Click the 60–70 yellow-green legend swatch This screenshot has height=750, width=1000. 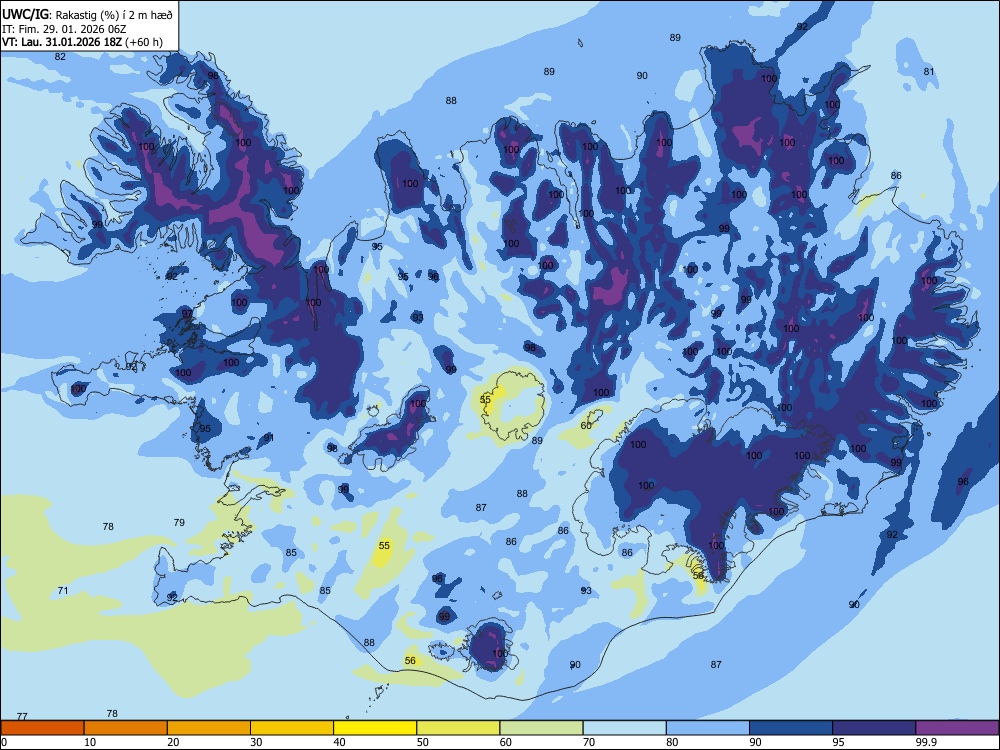pos(541,728)
